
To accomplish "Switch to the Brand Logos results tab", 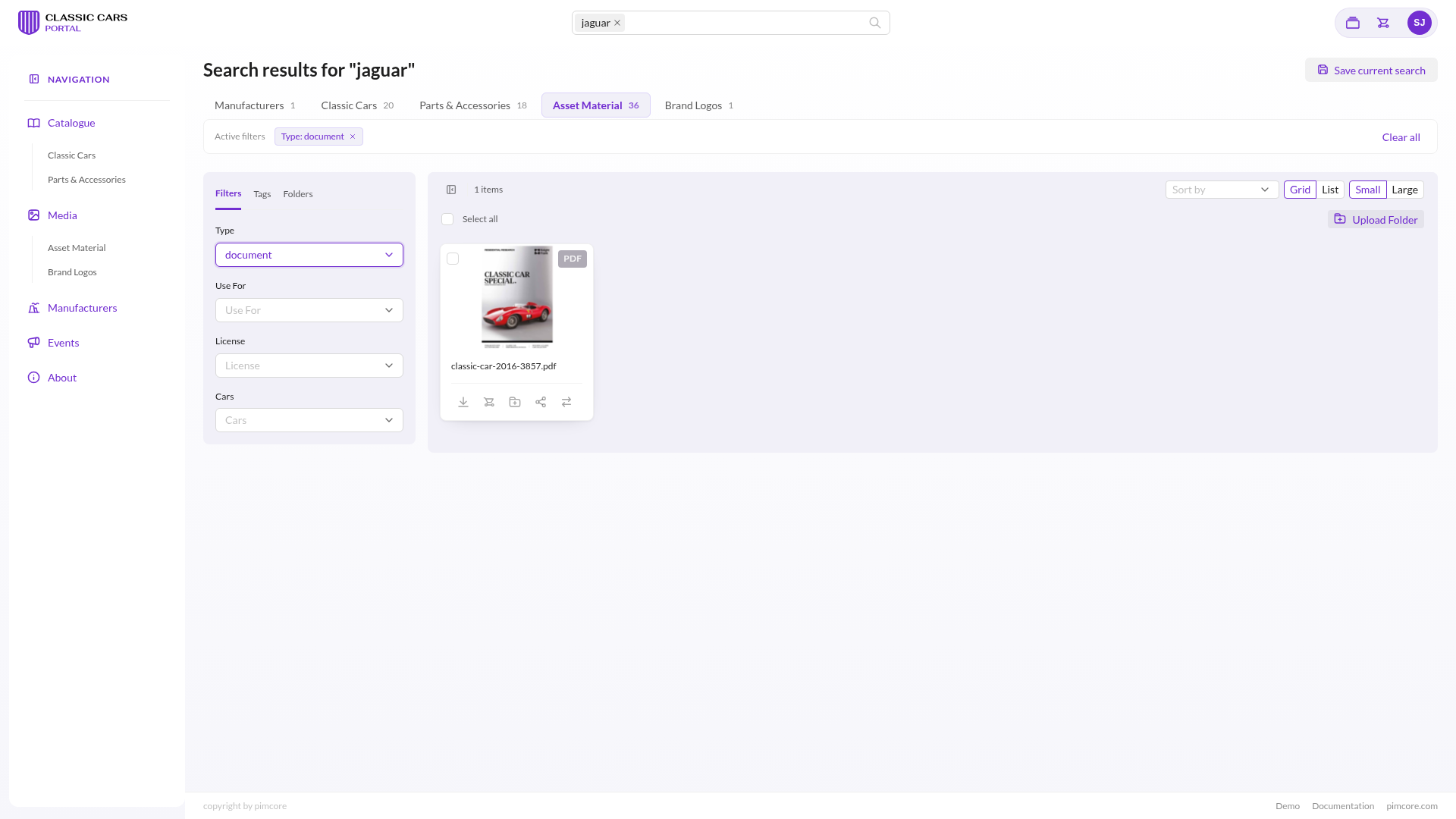I will (699, 105).
